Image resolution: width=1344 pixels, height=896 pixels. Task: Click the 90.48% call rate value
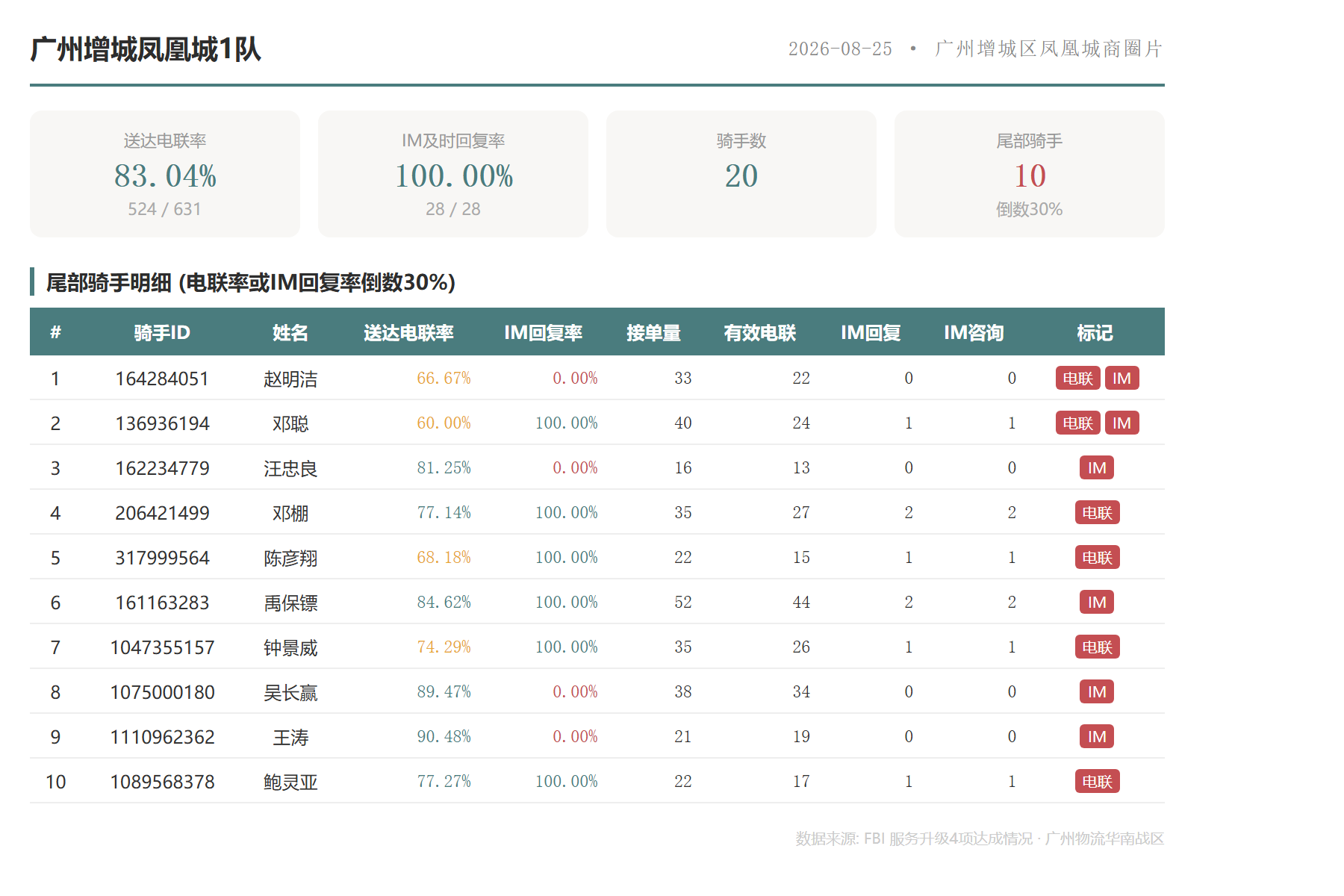[x=444, y=736]
